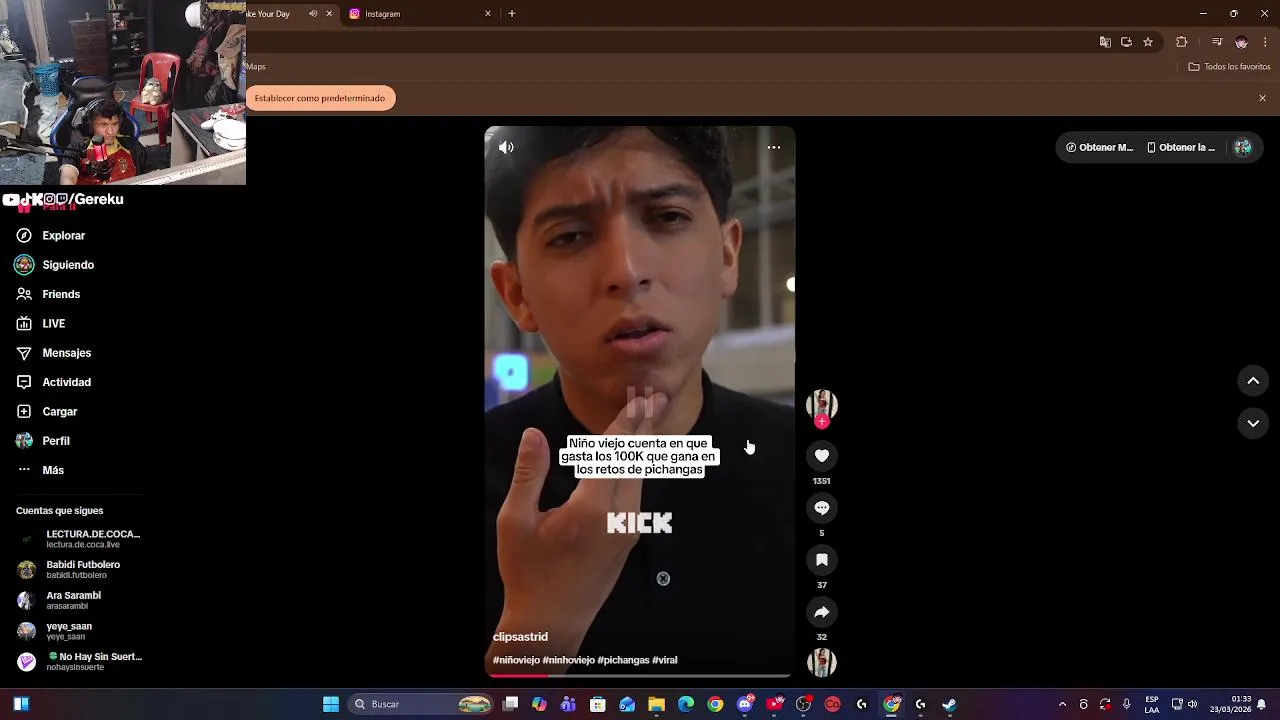Open Babidi Futbolero account
1280x720 pixels.
pyautogui.click(x=70, y=570)
